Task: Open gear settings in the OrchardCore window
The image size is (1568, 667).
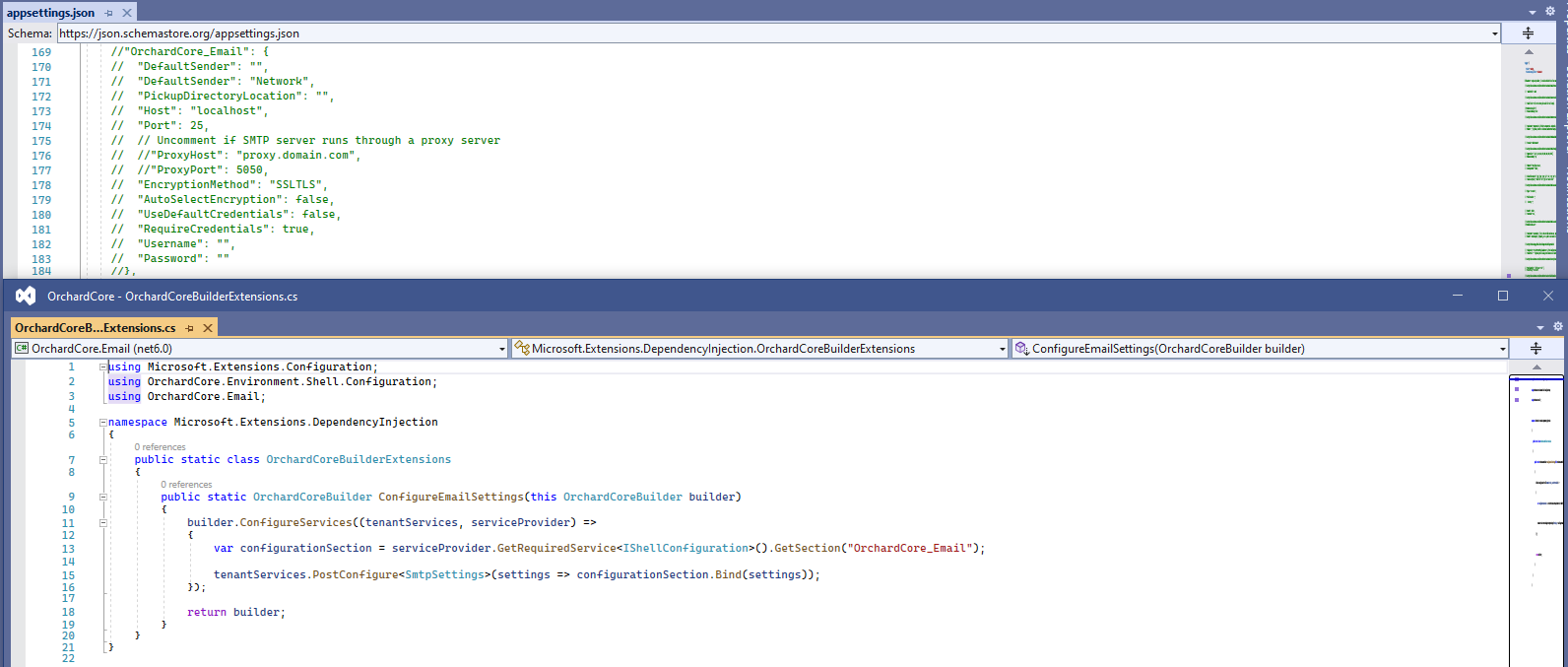Action: click(1558, 326)
